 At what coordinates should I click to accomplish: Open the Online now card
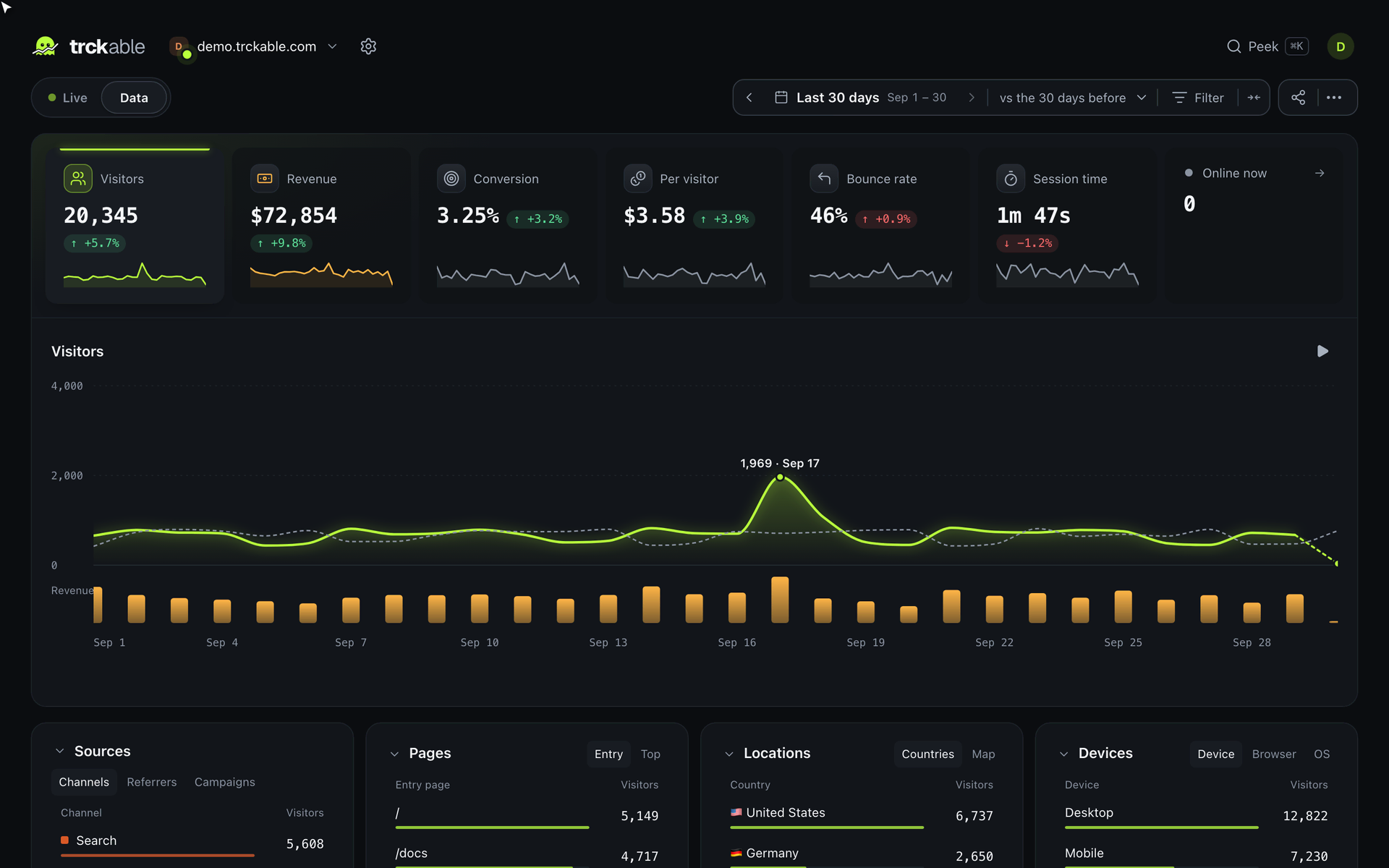pyautogui.click(x=1254, y=225)
